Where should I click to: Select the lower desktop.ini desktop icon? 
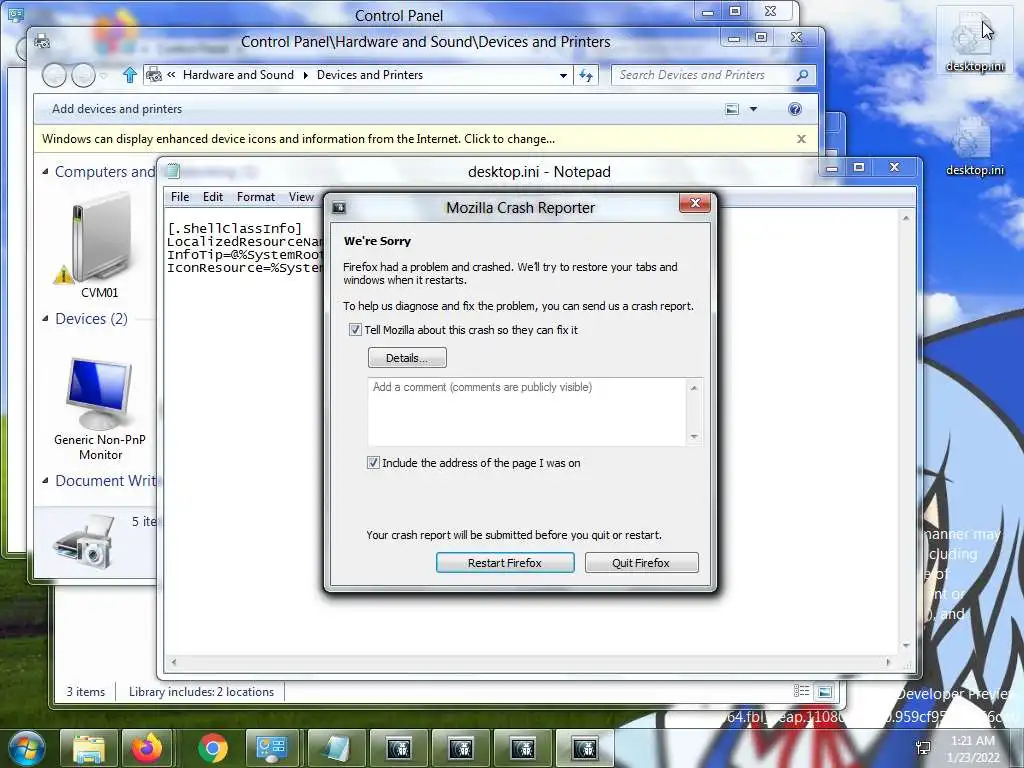(974, 146)
